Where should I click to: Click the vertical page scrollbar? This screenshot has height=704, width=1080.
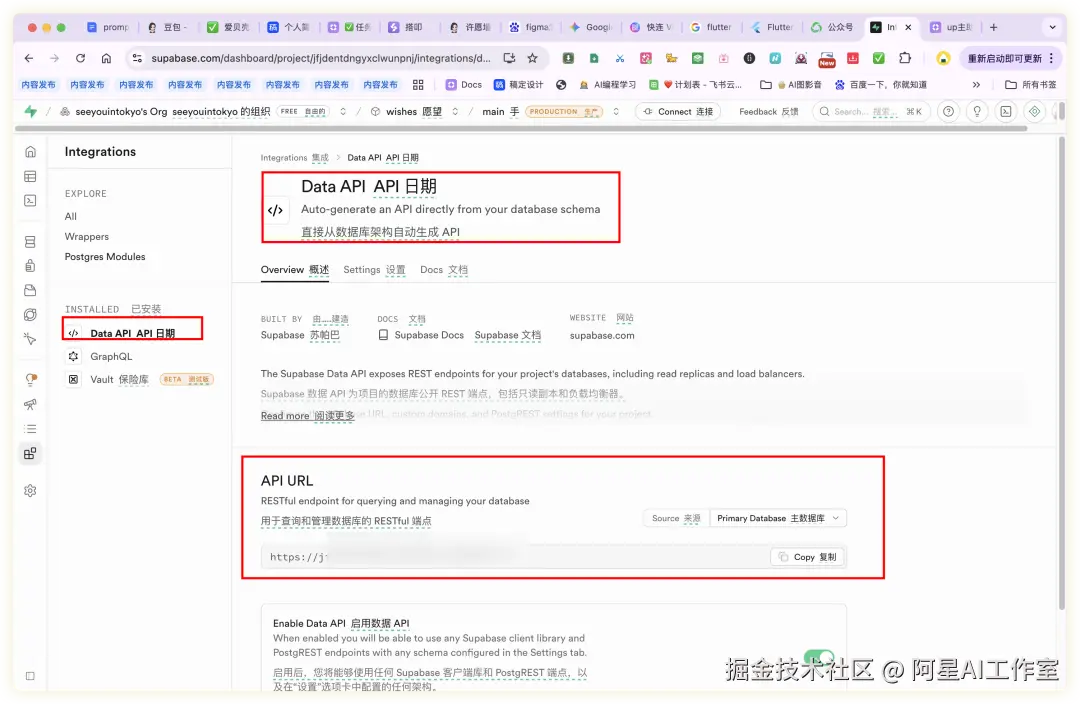[x=1061, y=372]
